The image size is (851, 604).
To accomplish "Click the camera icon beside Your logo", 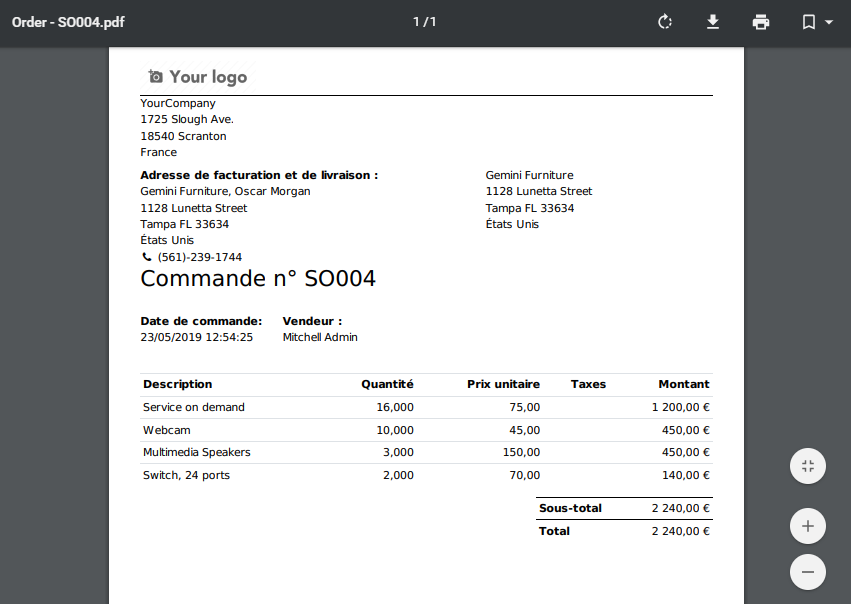I will [x=155, y=77].
